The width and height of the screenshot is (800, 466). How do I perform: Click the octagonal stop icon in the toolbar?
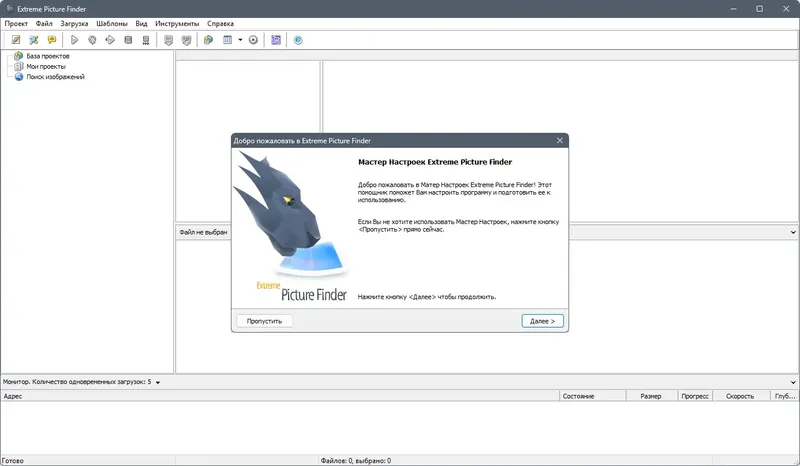tap(92, 40)
